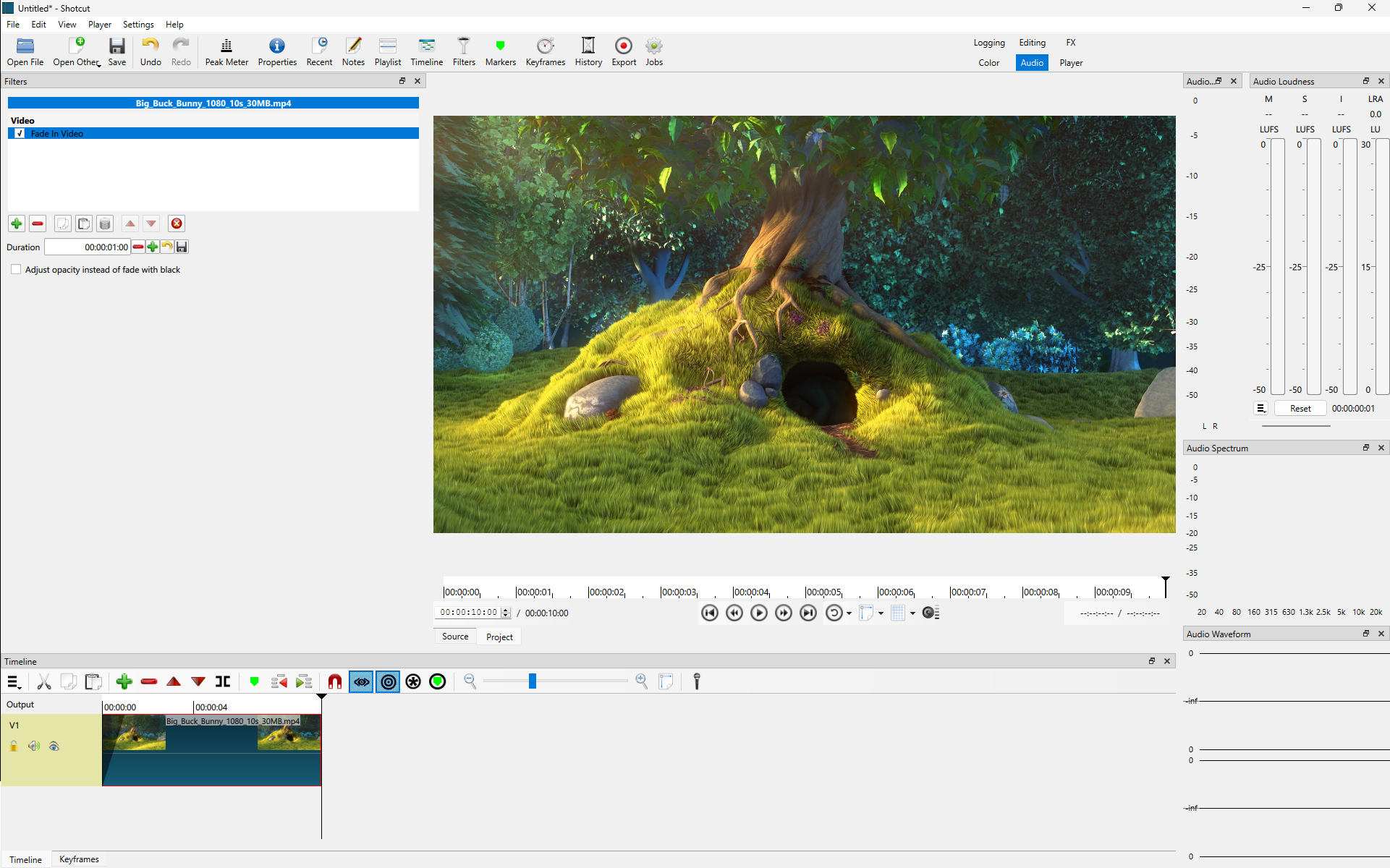Split clip at playhead in timeline

223,681
